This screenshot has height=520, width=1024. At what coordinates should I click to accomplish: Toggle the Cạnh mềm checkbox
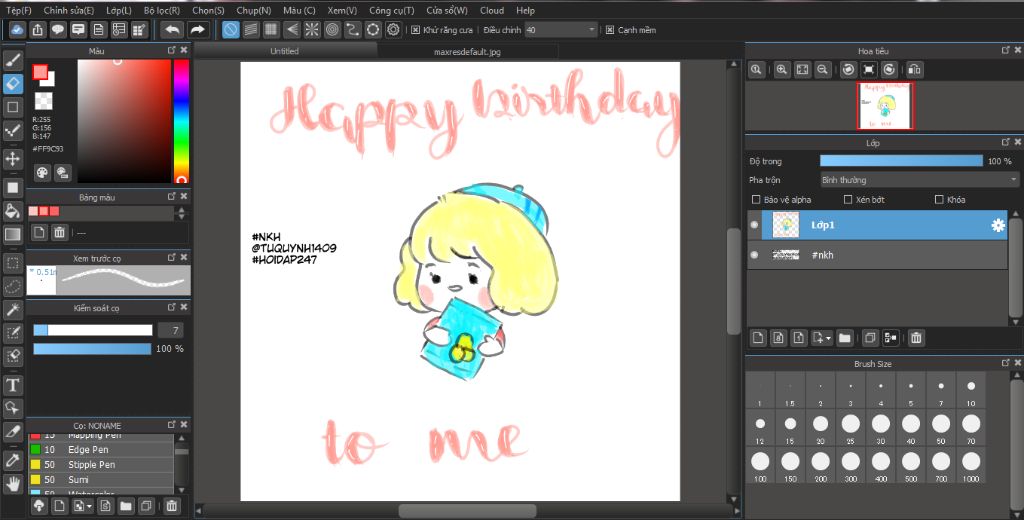[x=610, y=30]
